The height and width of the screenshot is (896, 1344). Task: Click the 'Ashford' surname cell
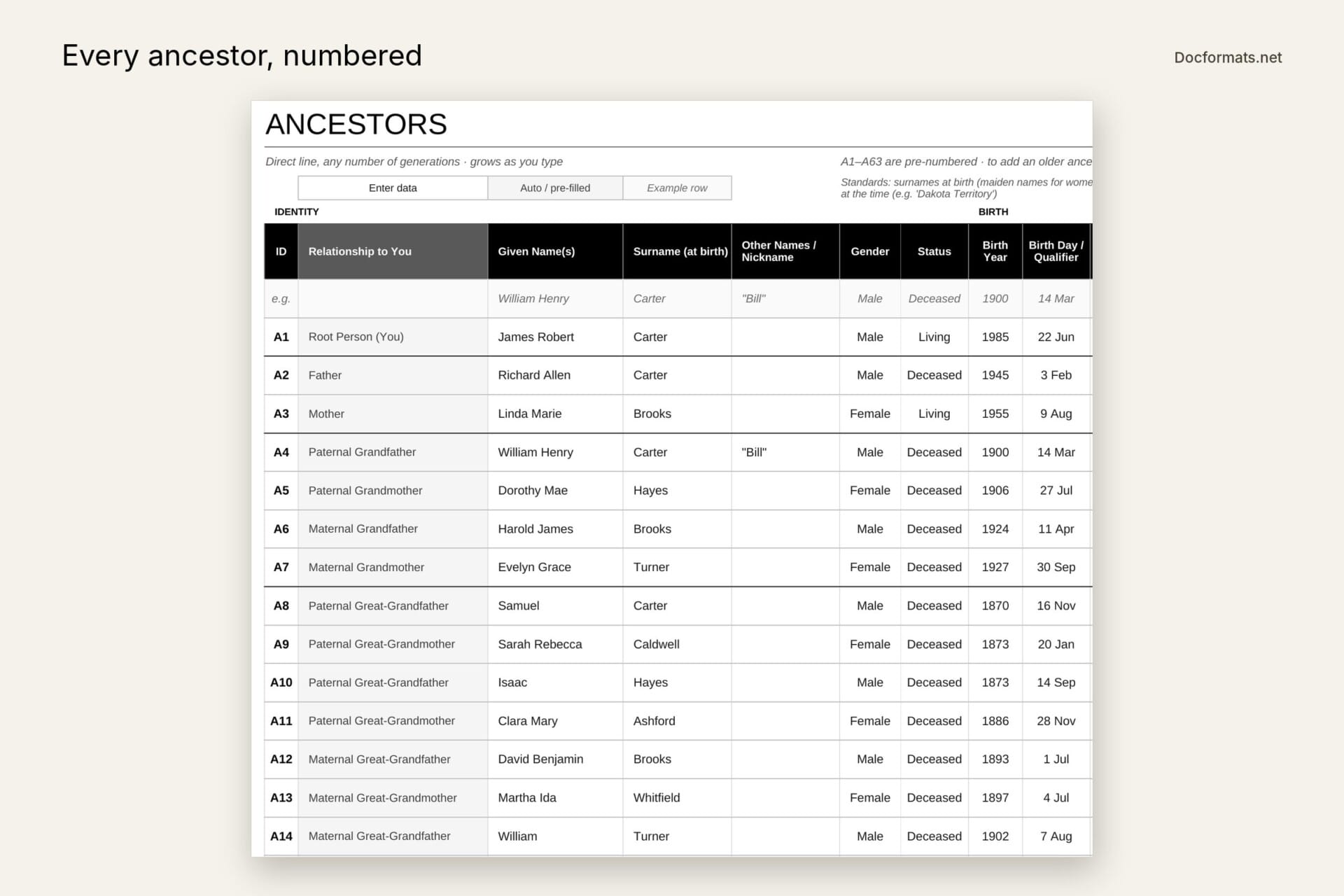click(677, 721)
